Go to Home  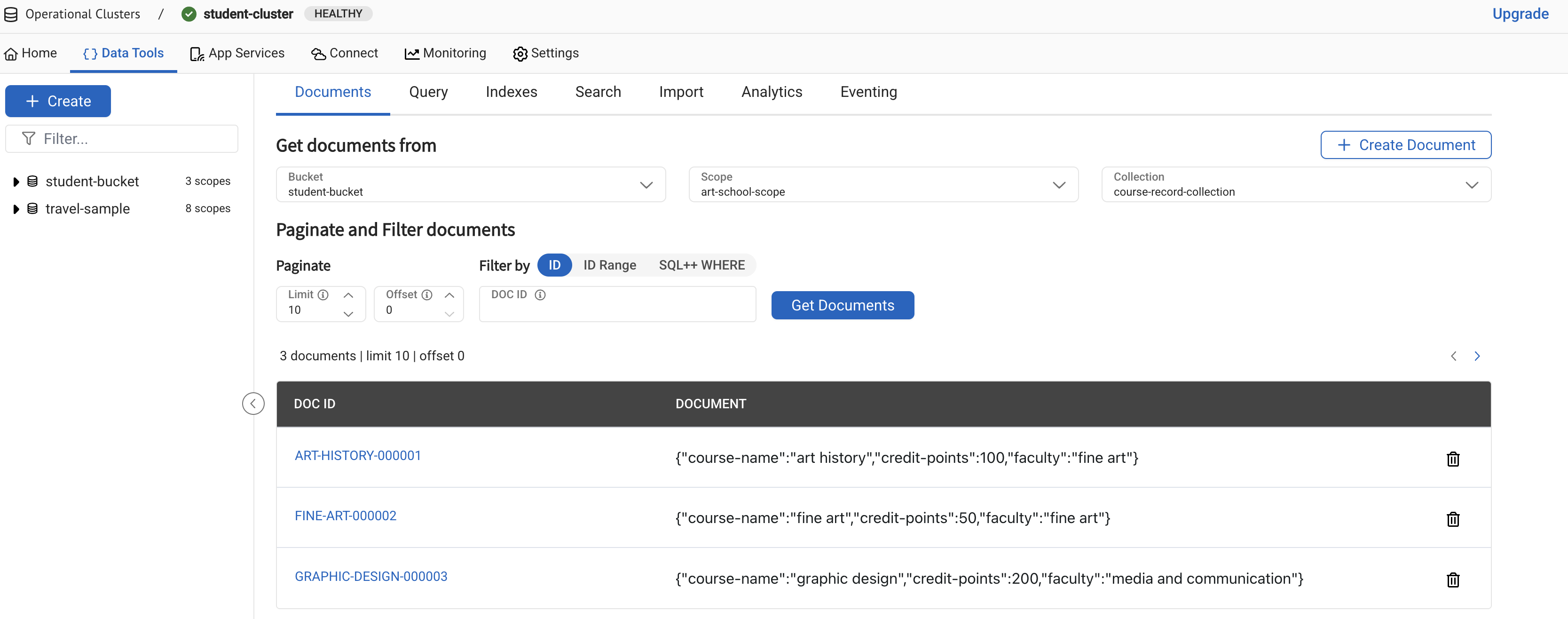[x=30, y=53]
